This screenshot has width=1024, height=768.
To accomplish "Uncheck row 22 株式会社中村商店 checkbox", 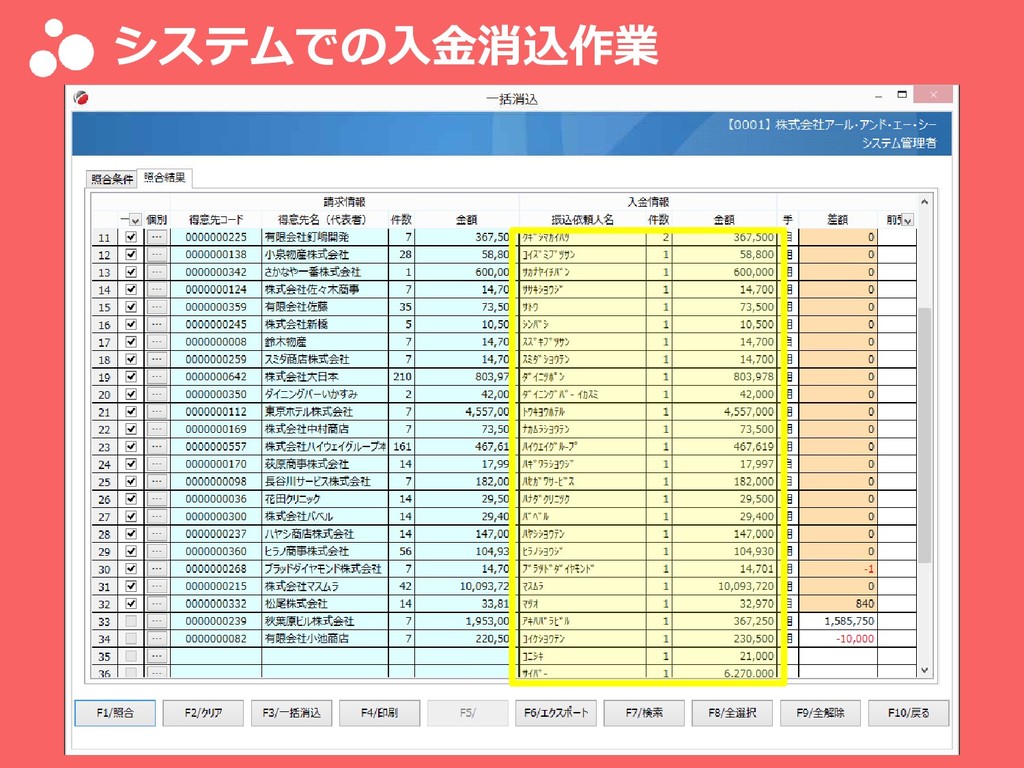I will [131, 429].
